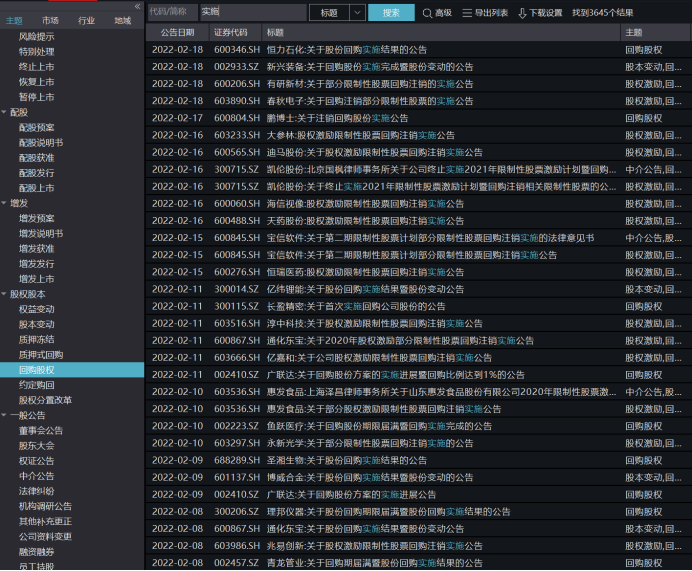Viewport: 692px width, 571px height.
Task: Select 董事会公告 in the sidebar
Action: 41,430
